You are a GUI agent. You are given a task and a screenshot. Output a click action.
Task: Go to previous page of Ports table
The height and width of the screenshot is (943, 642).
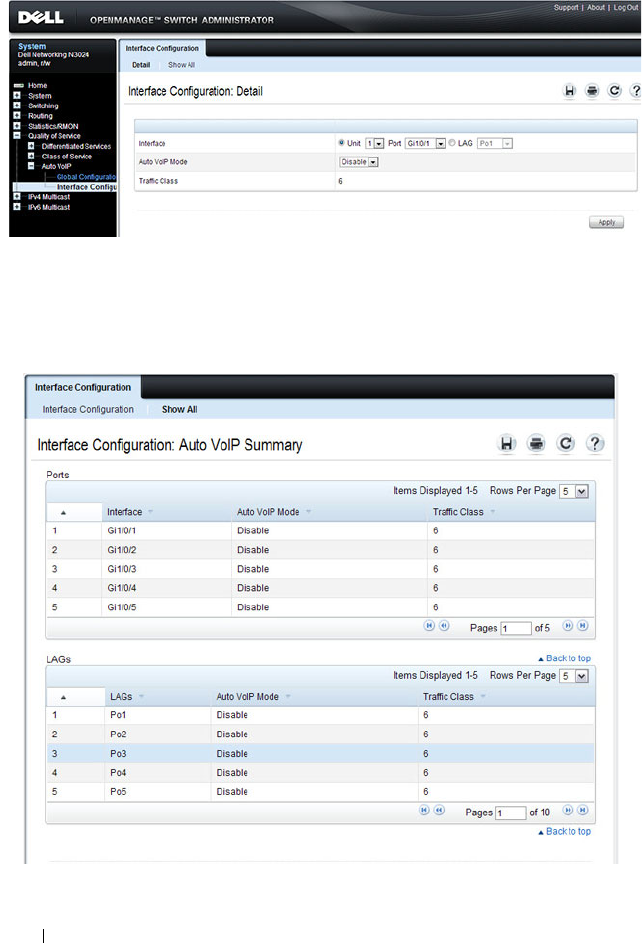pos(444,625)
